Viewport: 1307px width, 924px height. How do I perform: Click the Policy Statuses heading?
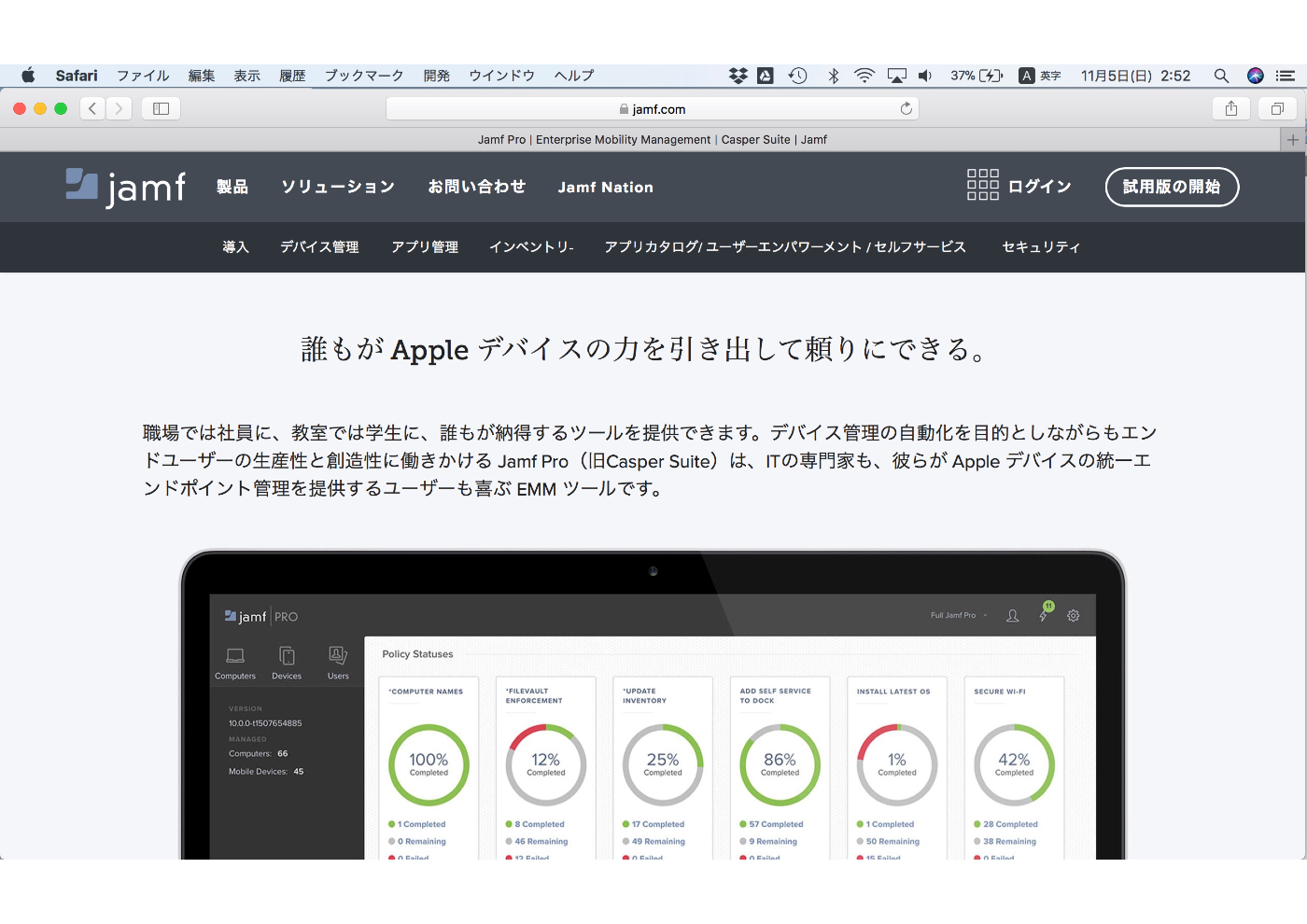[x=417, y=654]
